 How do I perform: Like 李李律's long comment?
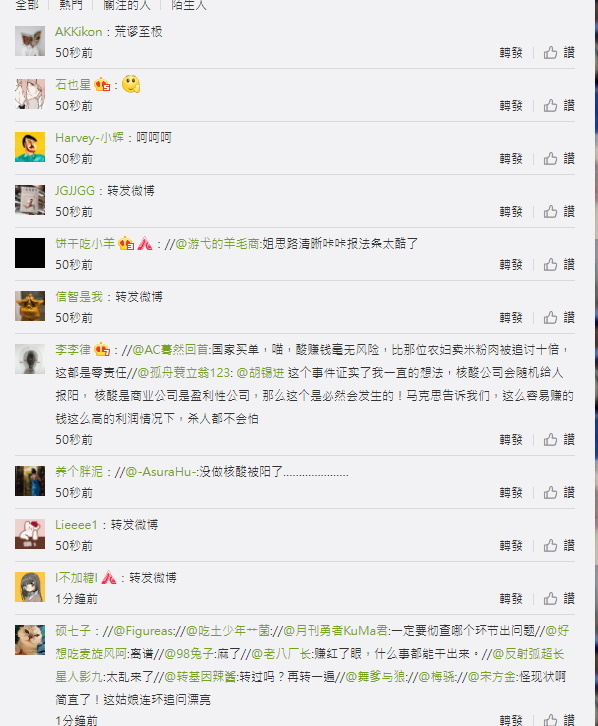[x=550, y=439]
